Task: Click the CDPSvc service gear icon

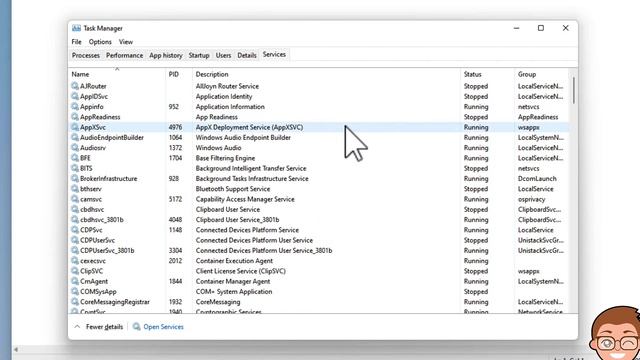Action: click(x=75, y=230)
